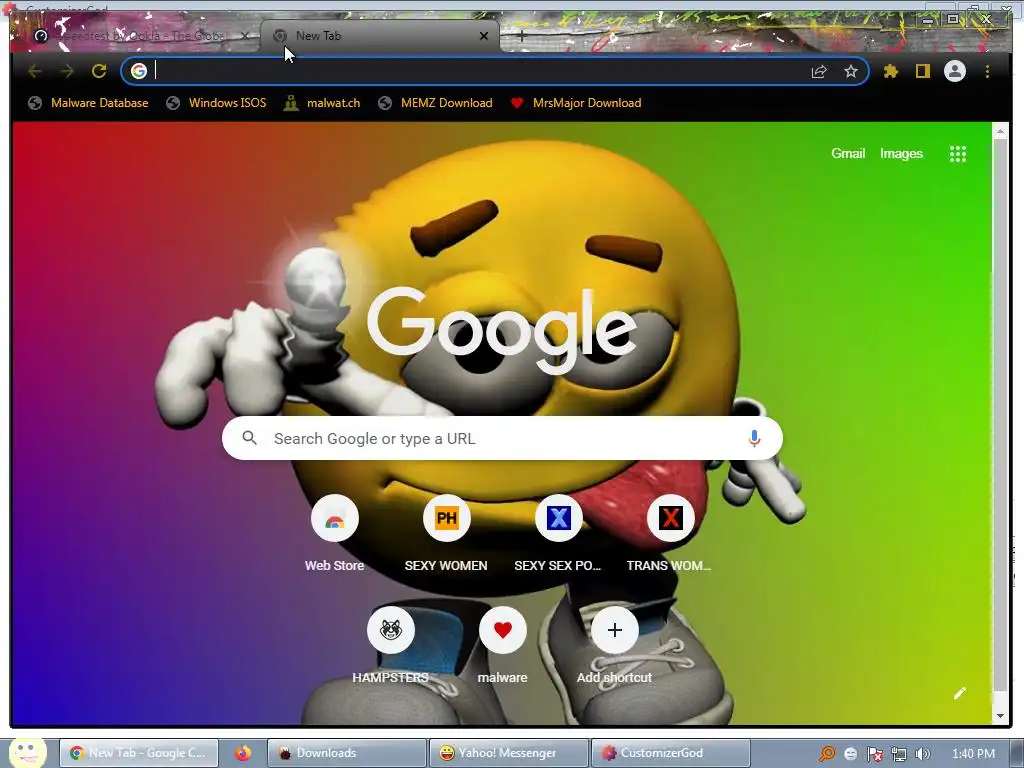Click the share icon in the address bar
The image size is (1024, 768).
(819, 71)
